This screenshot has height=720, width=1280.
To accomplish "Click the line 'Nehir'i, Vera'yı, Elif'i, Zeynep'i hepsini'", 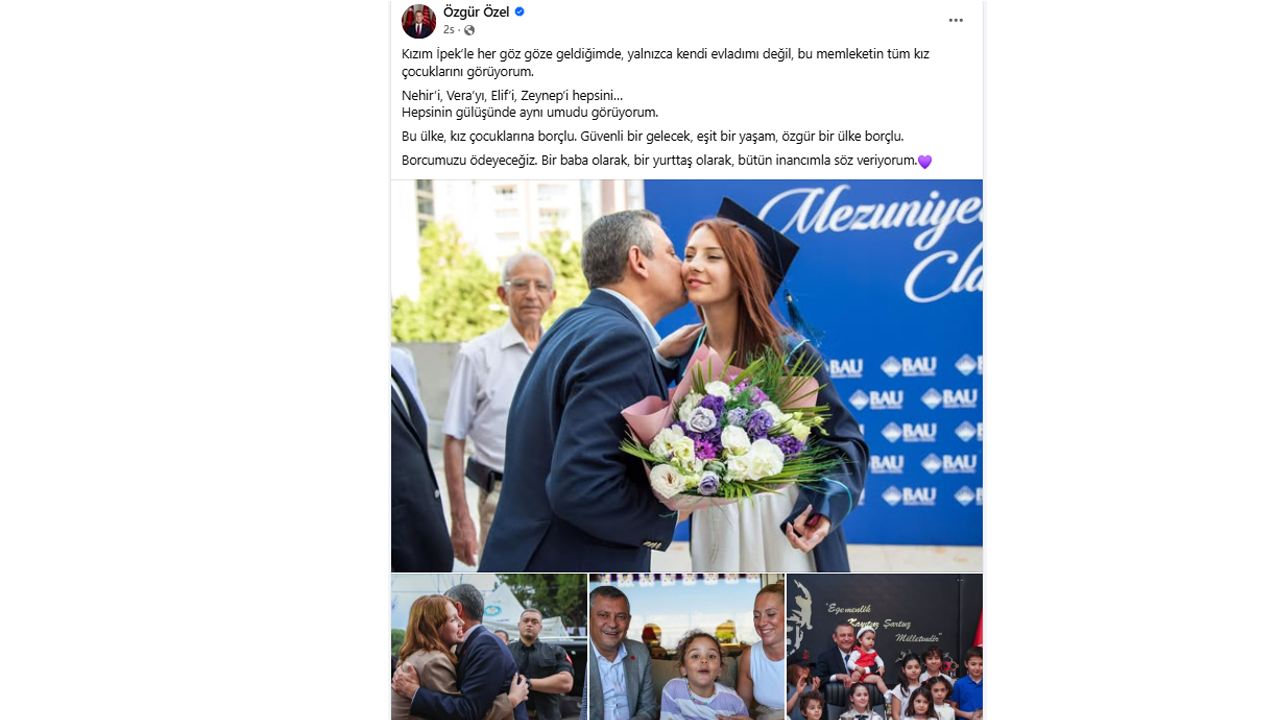I will [512, 95].
